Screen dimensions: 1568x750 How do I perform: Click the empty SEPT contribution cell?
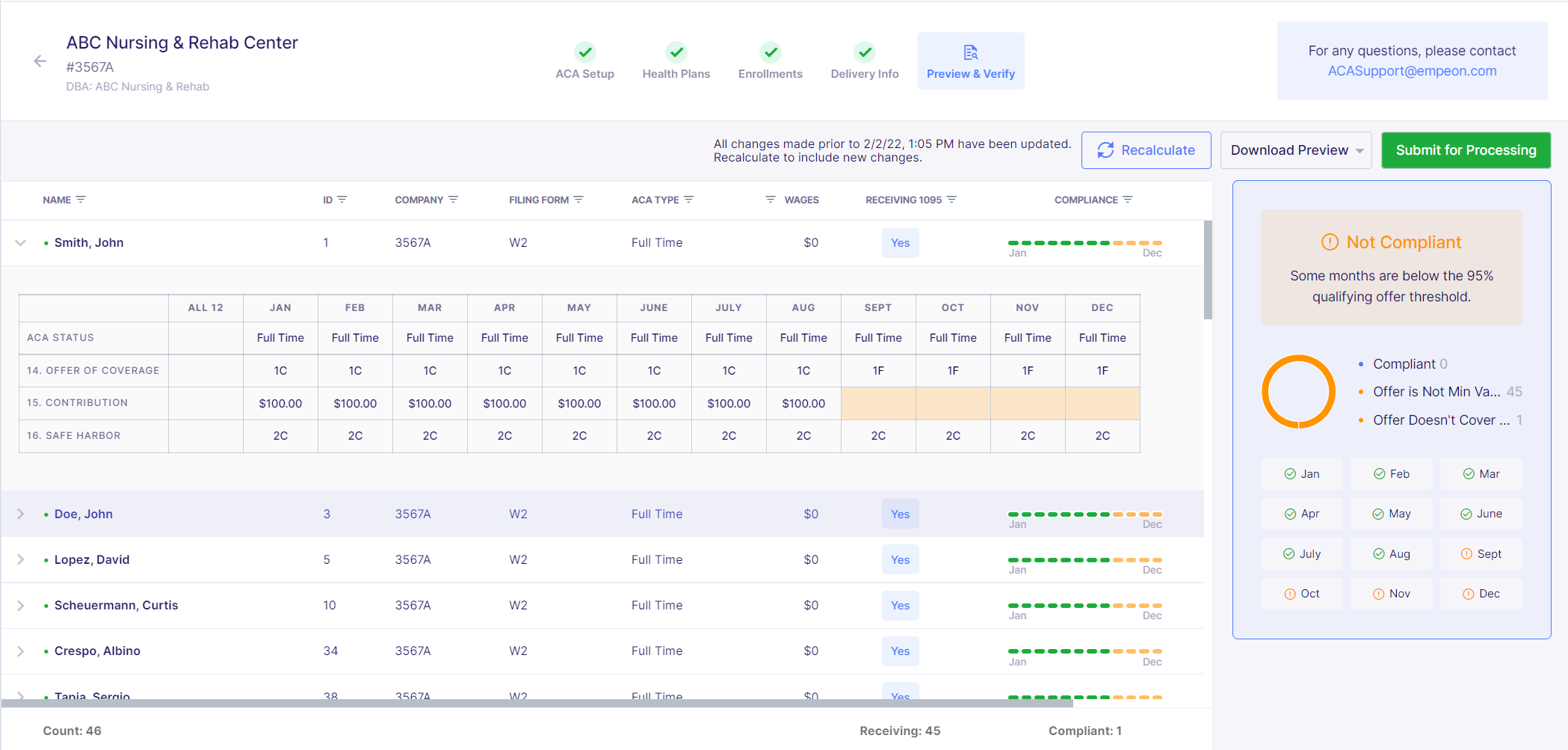878,403
